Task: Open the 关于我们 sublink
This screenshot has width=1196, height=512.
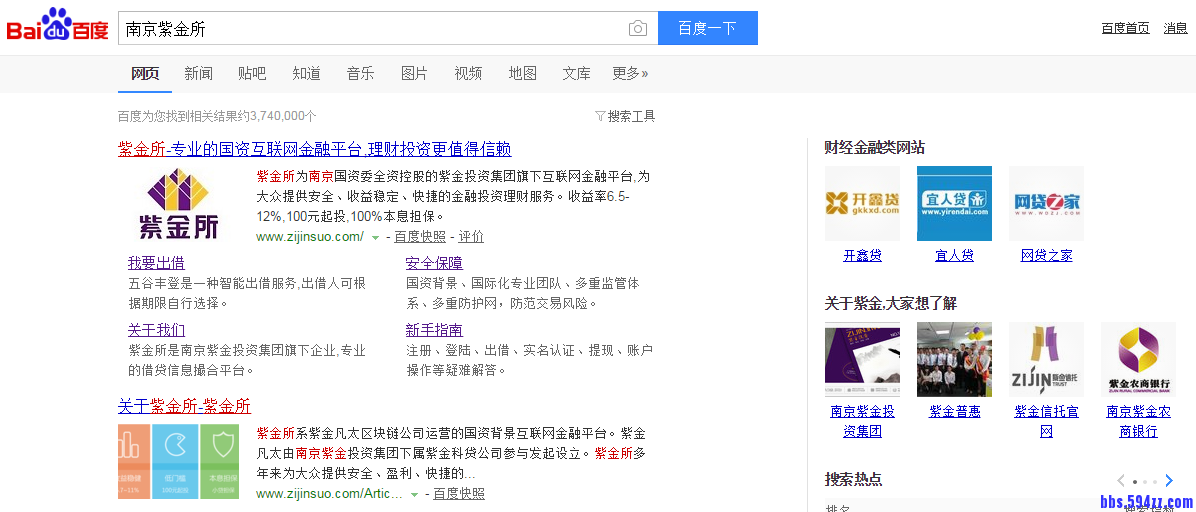Action: [156, 330]
